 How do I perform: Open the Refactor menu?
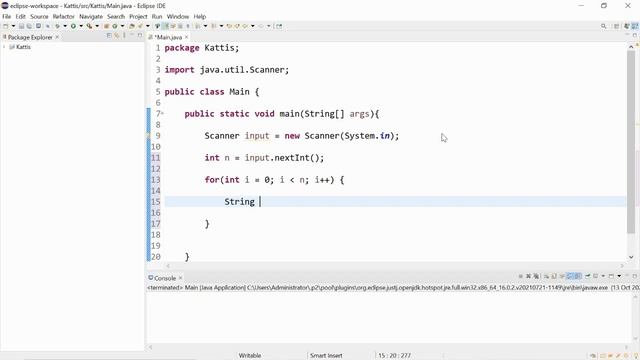[x=64, y=16]
